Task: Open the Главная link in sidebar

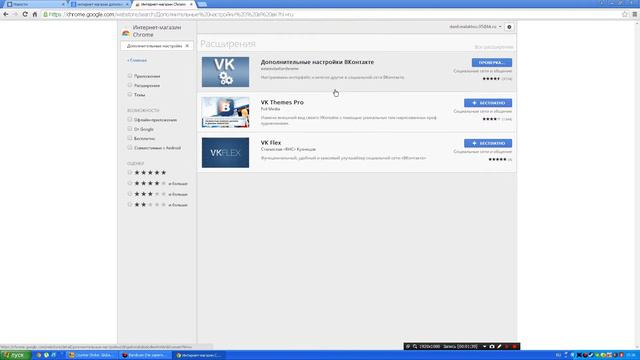Action: (137, 60)
